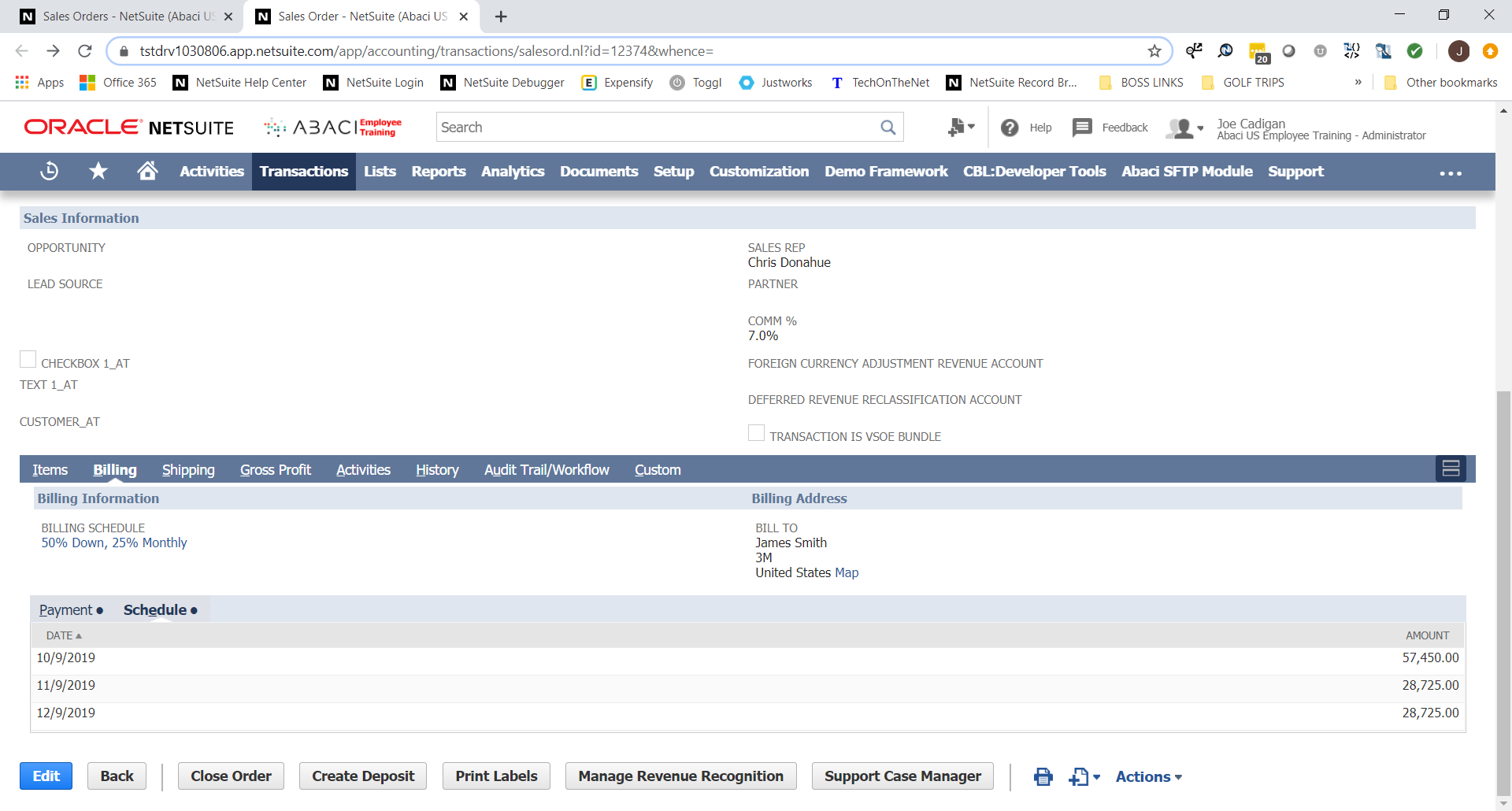Image resolution: width=1512 pixels, height=811 pixels.
Task: Open the Reports menu
Action: click(x=439, y=172)
